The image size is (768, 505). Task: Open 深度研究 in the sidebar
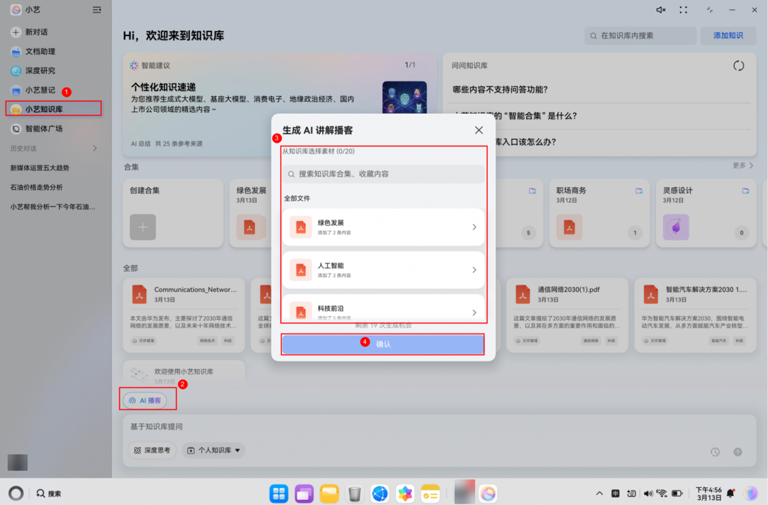(x=33, y=71)
